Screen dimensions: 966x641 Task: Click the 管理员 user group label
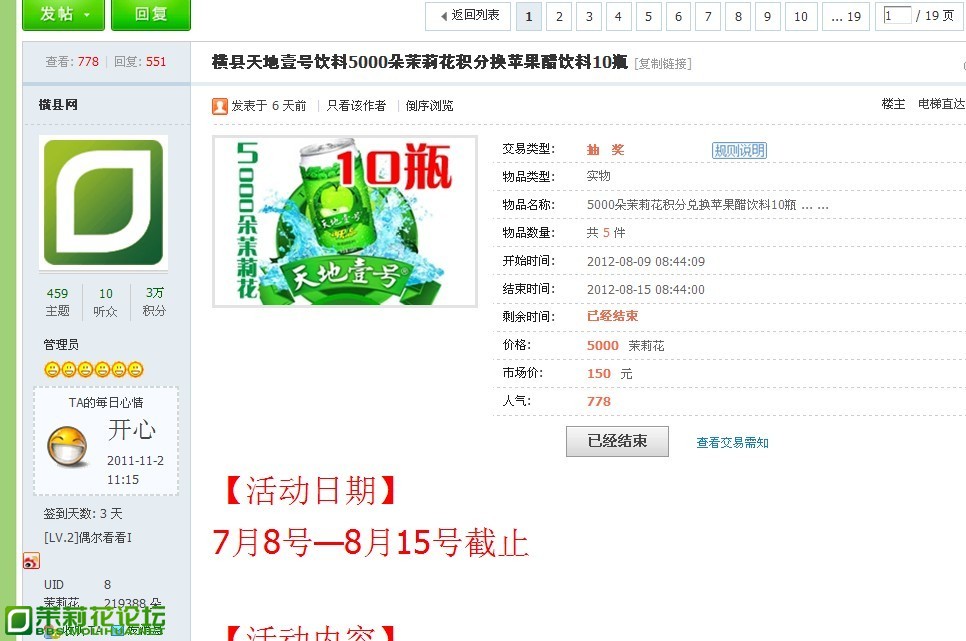tap(61, 345)
